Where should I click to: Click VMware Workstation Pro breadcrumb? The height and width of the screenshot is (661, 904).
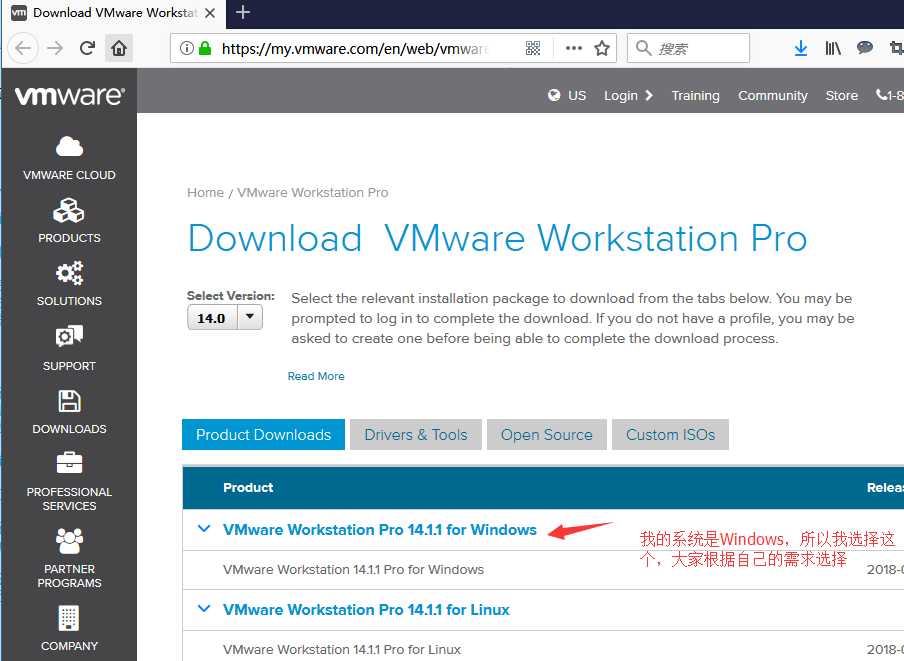click(x=312, y=192)
